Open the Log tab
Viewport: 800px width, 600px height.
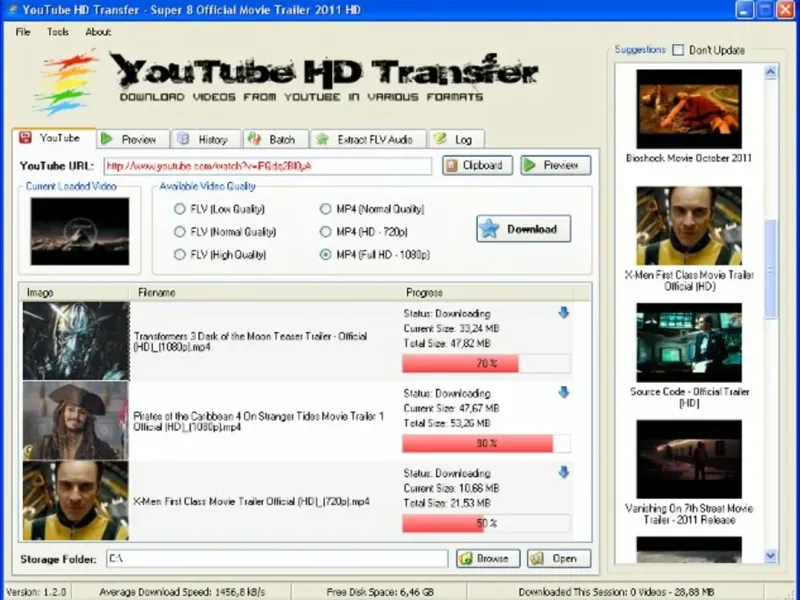coord(457,139)
